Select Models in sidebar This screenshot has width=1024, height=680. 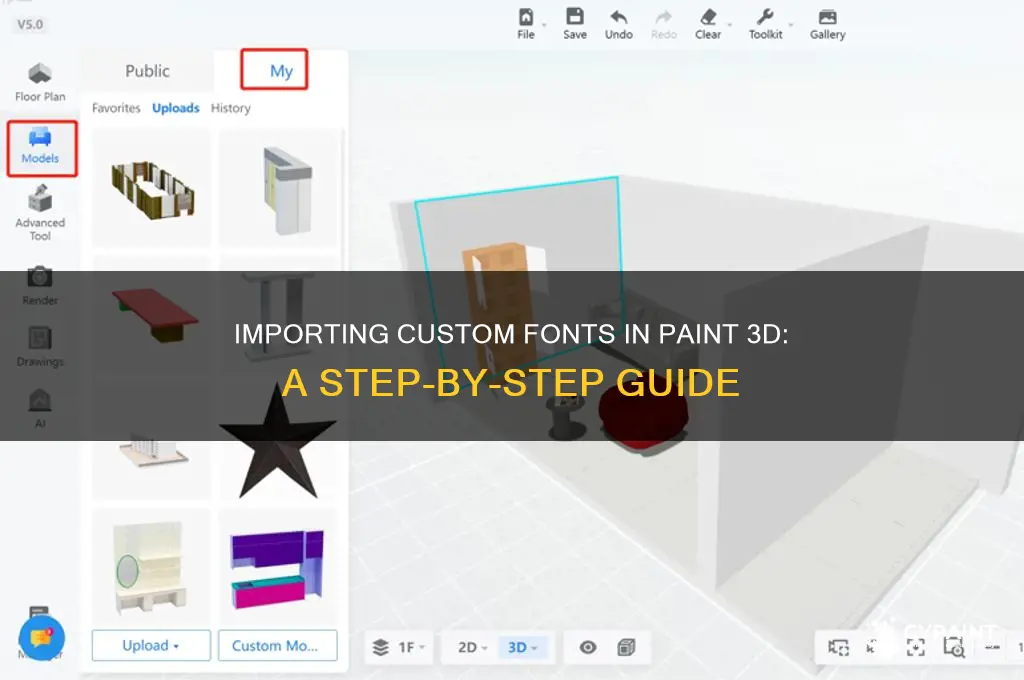[x=40, y=148]
